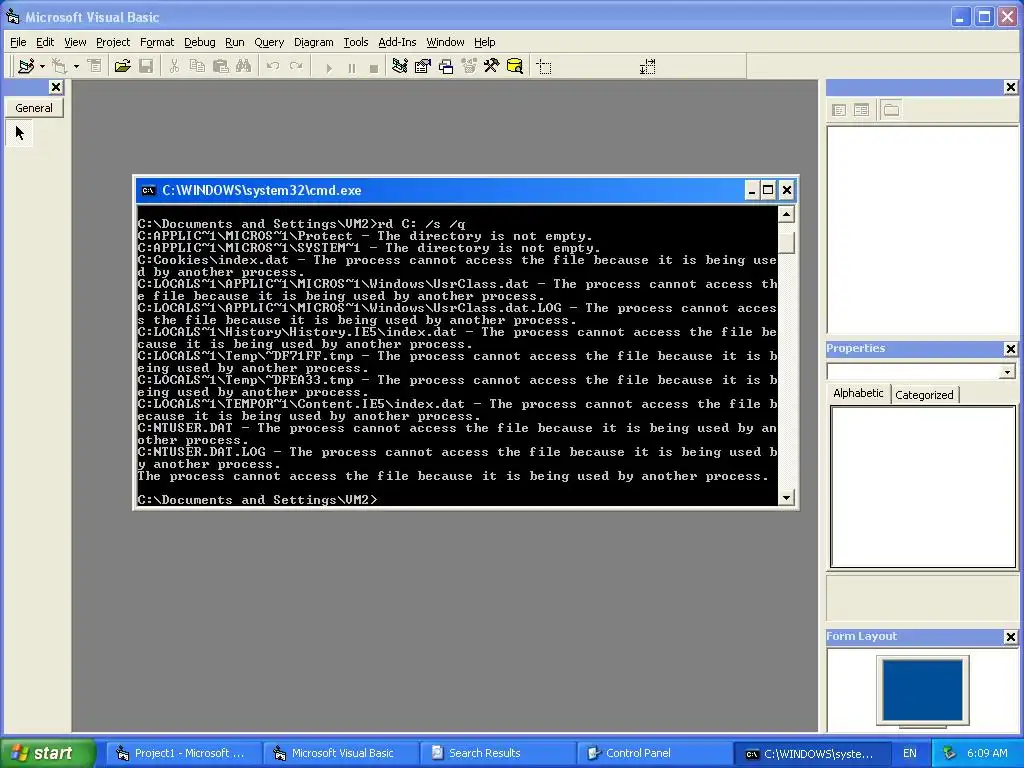Open the Form Layout Window toolbar icon
The width and height of the screenshot is (1024, 768).
[446, 66]
